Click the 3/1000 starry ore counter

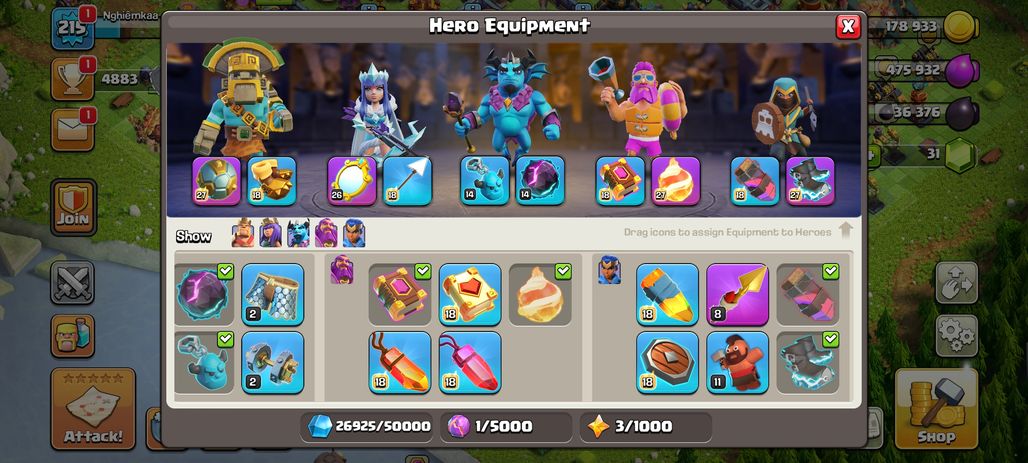click(646, 426)
